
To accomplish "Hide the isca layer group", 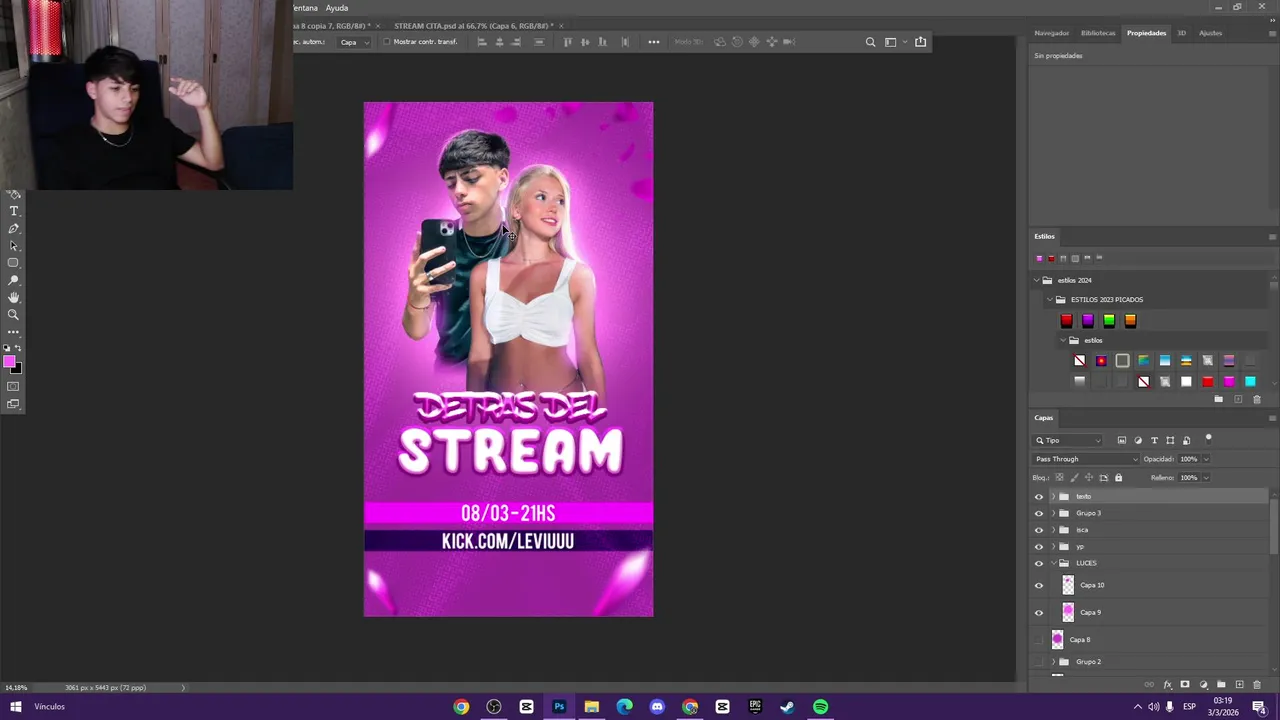I will coord(1038,530).
